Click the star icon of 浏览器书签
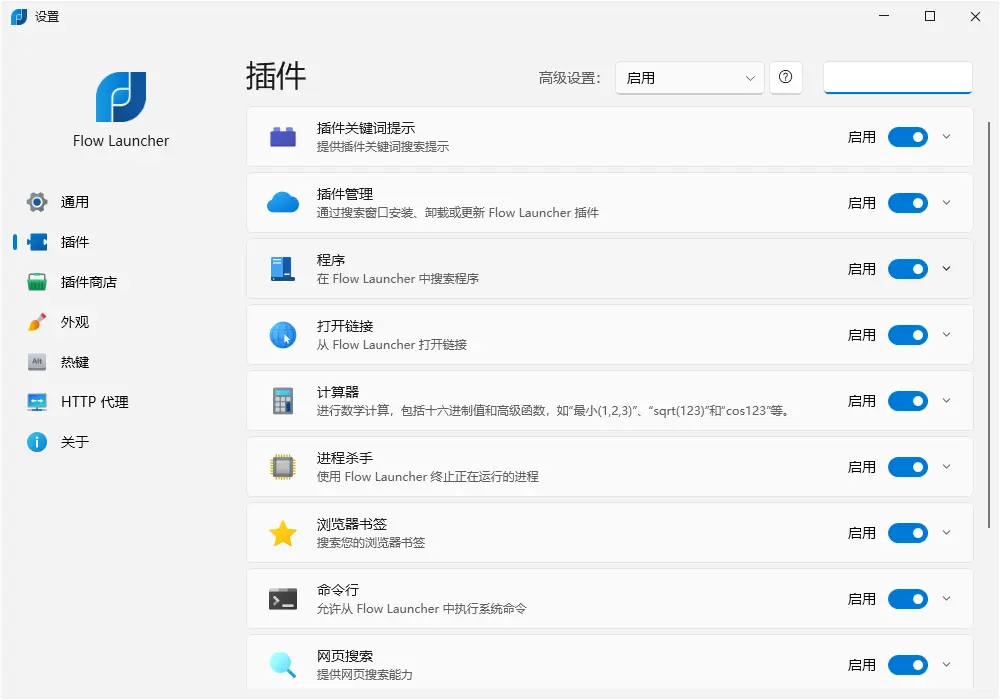The width and height of the screenshot is (1000, 700). 283,533
